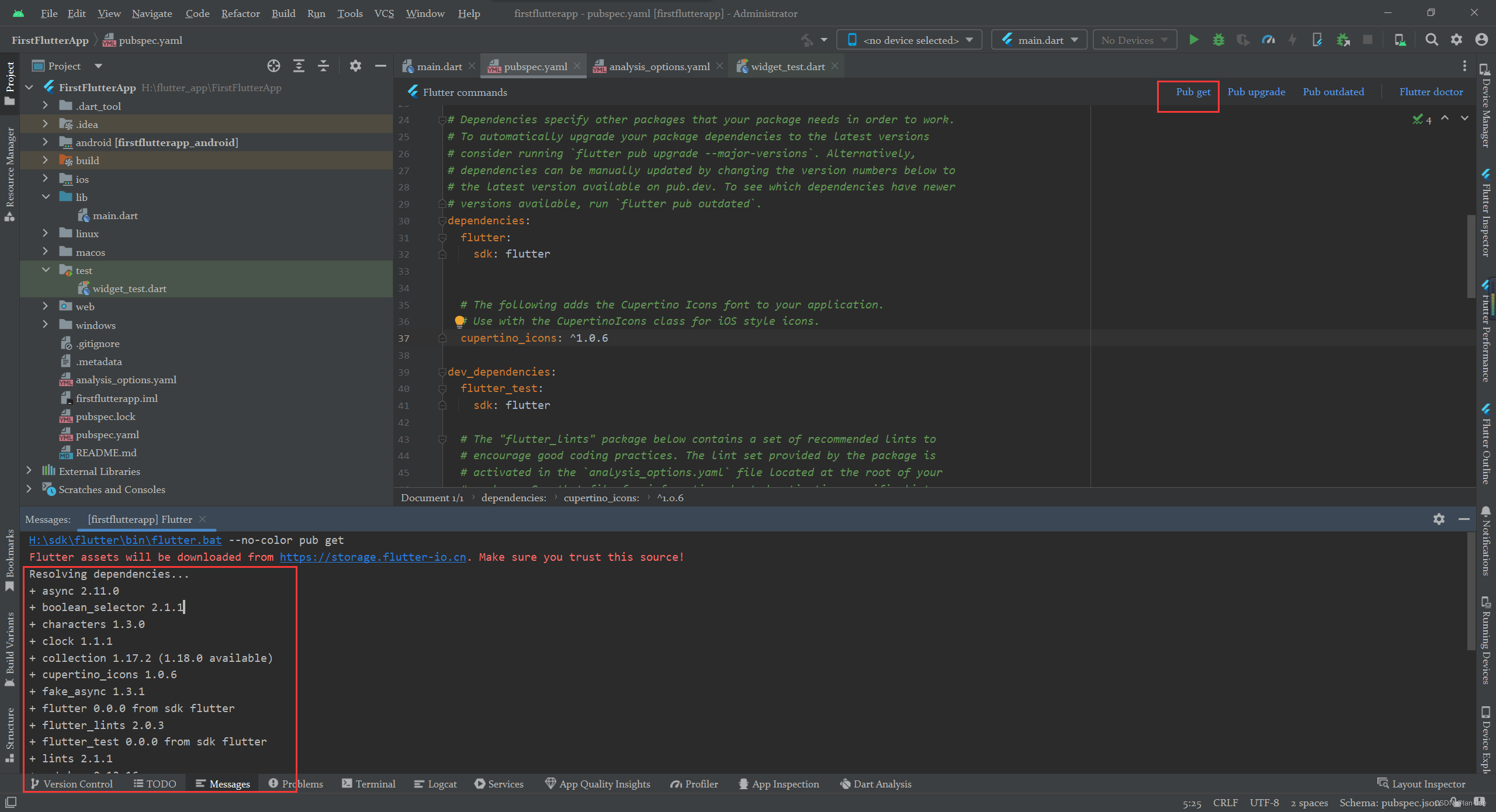Run Pub upgrade command
The width and height of the screenshot is (1496, 812).
click(1256, 92)
